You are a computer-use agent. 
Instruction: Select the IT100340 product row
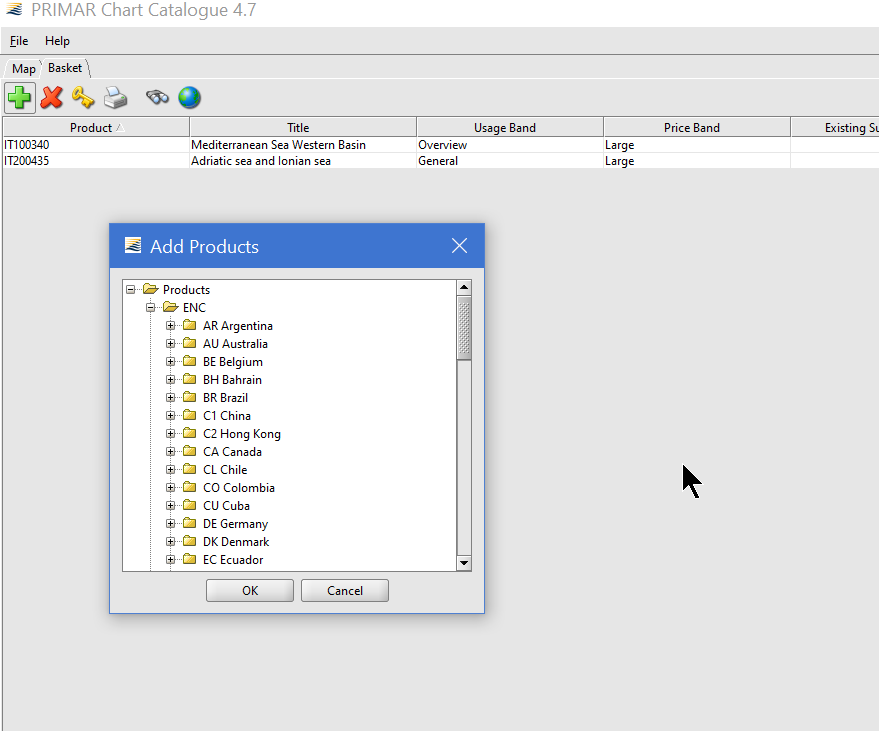click(441, 145)
